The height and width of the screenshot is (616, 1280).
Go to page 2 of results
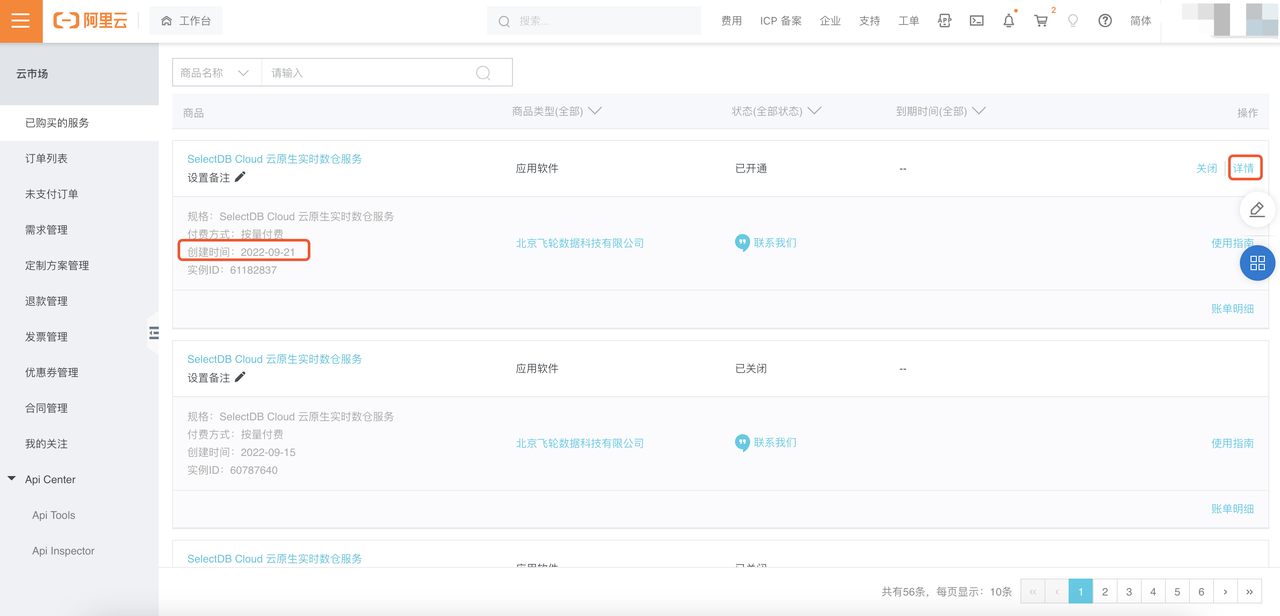click(x=1105, y=592)
